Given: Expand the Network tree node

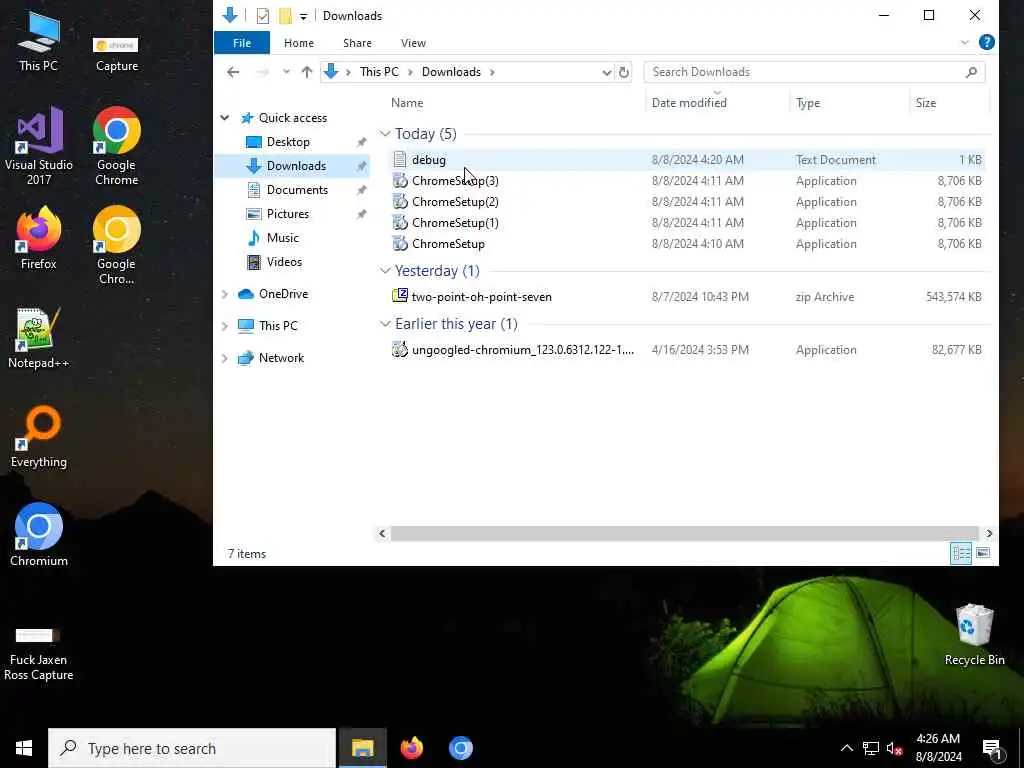Looking at the screenshot, I should [x=225, y=358].
